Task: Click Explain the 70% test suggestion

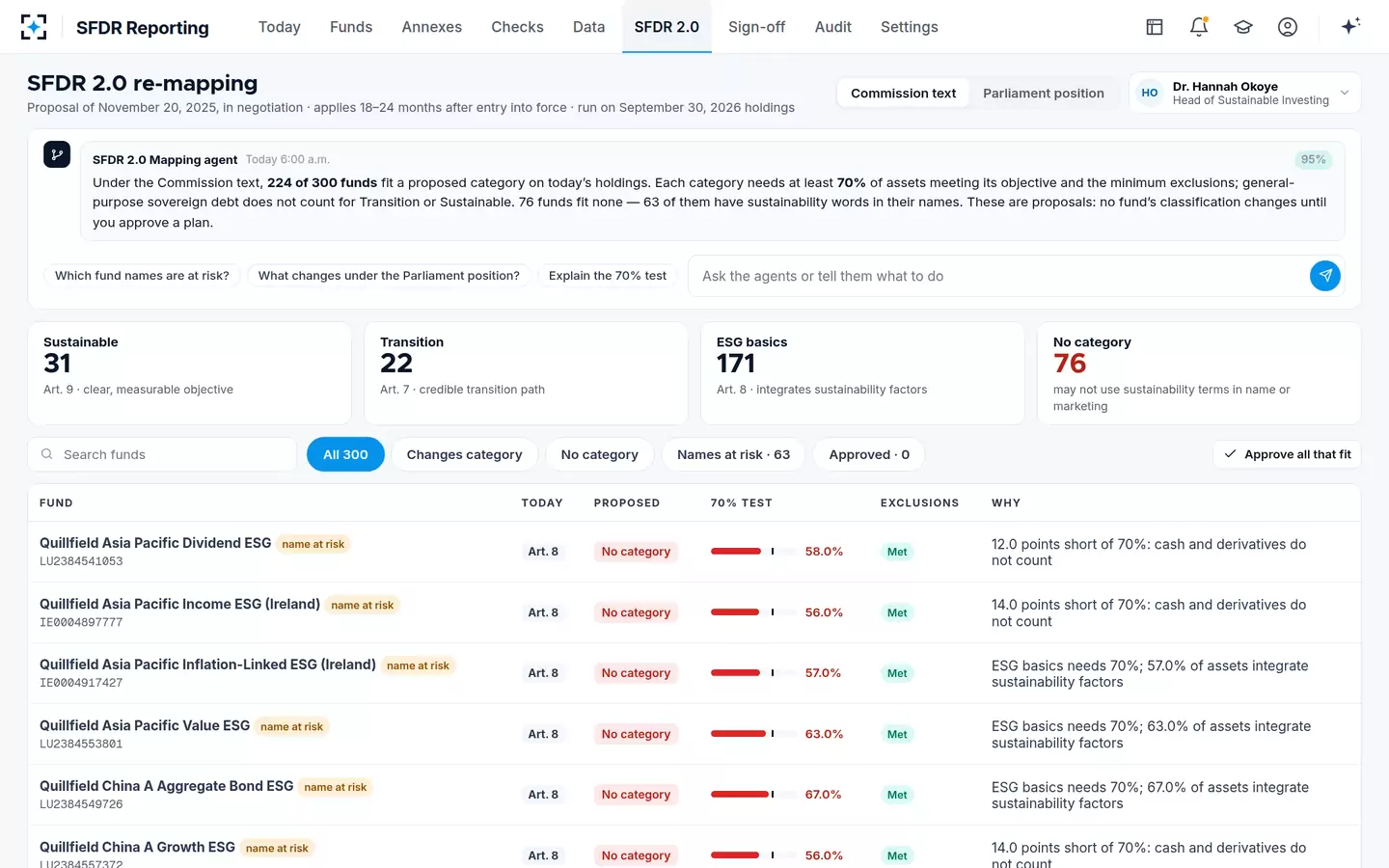Action: pyautogui.click(x=608, y=276)
